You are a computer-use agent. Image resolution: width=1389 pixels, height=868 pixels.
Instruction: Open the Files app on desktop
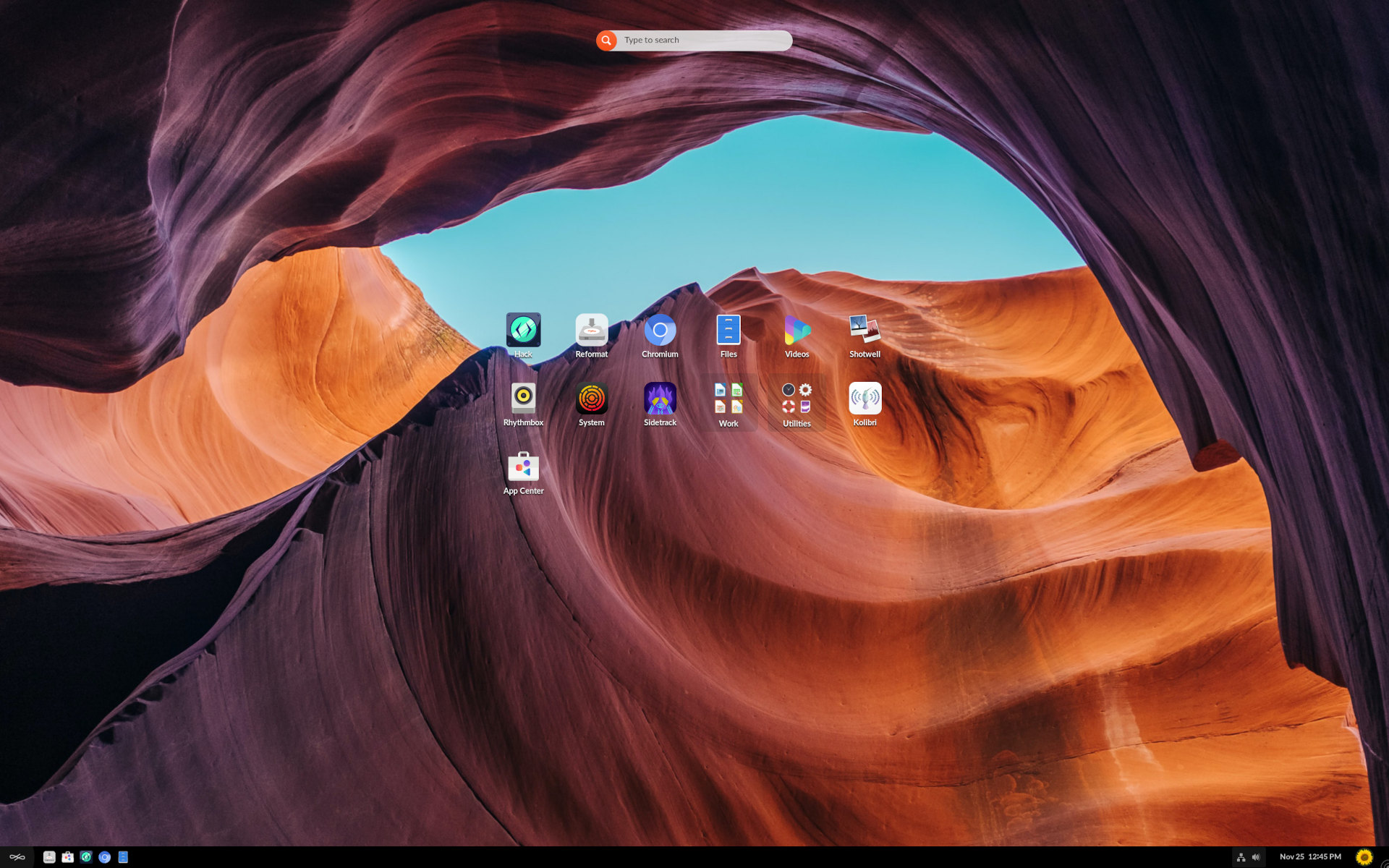728,331
